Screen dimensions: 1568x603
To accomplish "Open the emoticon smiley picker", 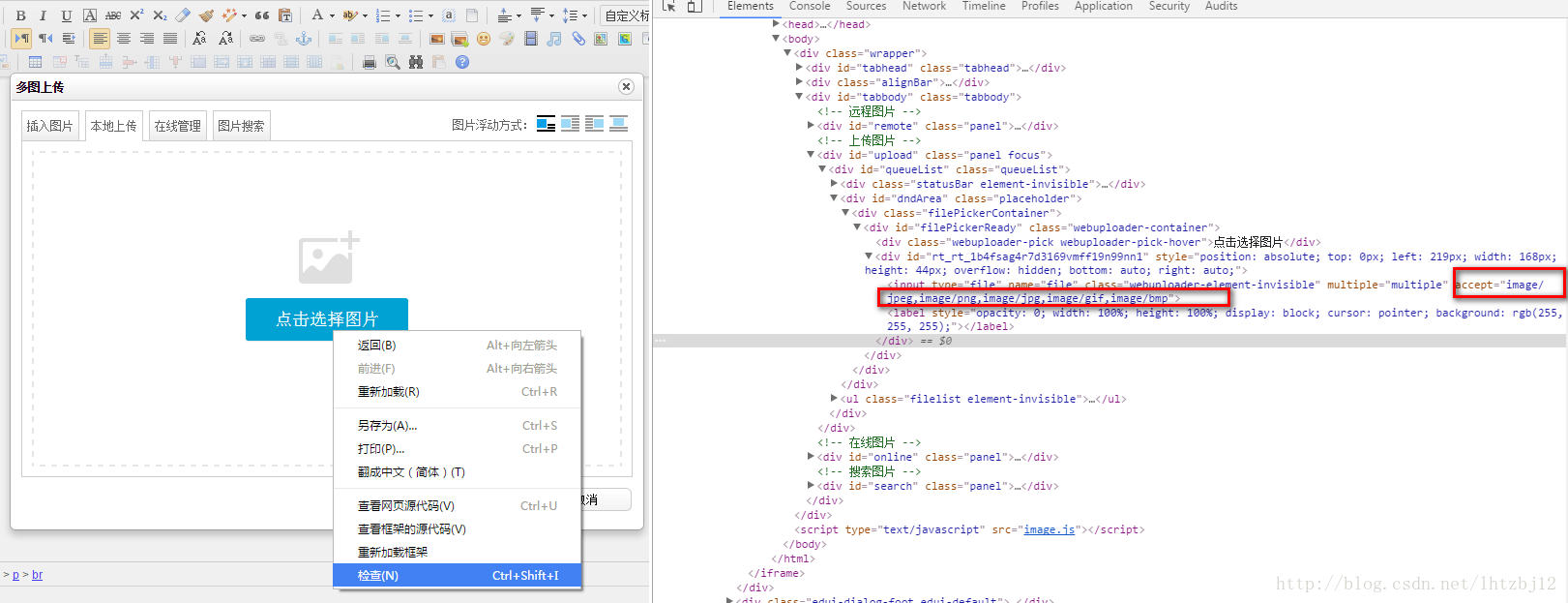I will coord(484,39).
